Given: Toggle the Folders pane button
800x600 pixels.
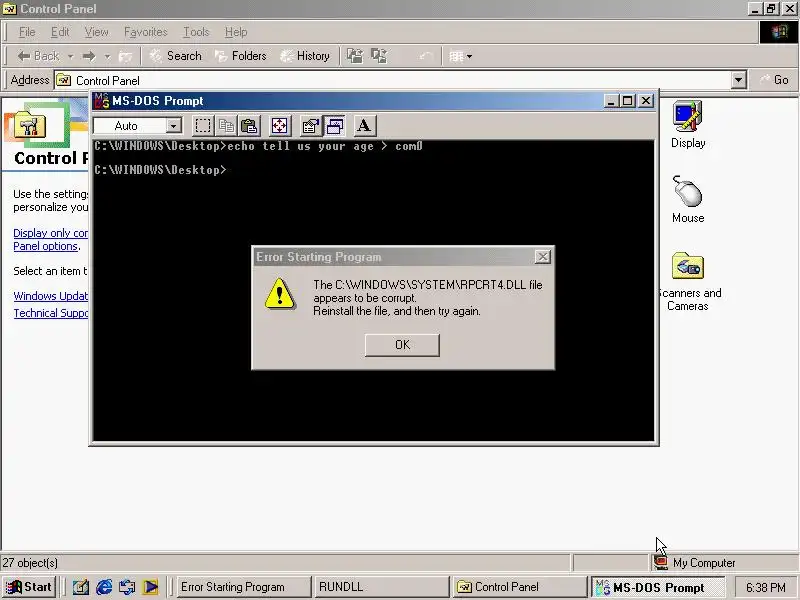Looking at the screenshot, I should [241, 56].
